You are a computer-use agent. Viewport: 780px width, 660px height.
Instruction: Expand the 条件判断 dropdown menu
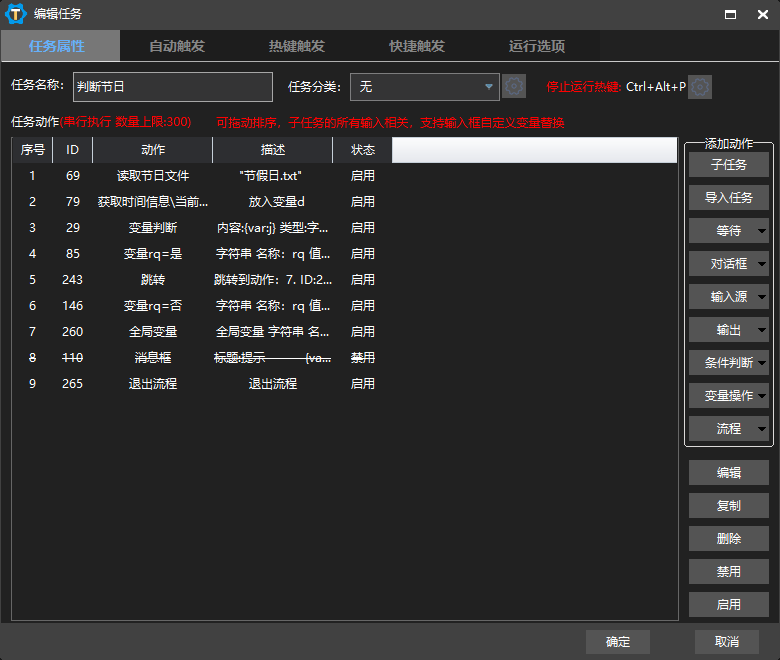coord(762,363)
